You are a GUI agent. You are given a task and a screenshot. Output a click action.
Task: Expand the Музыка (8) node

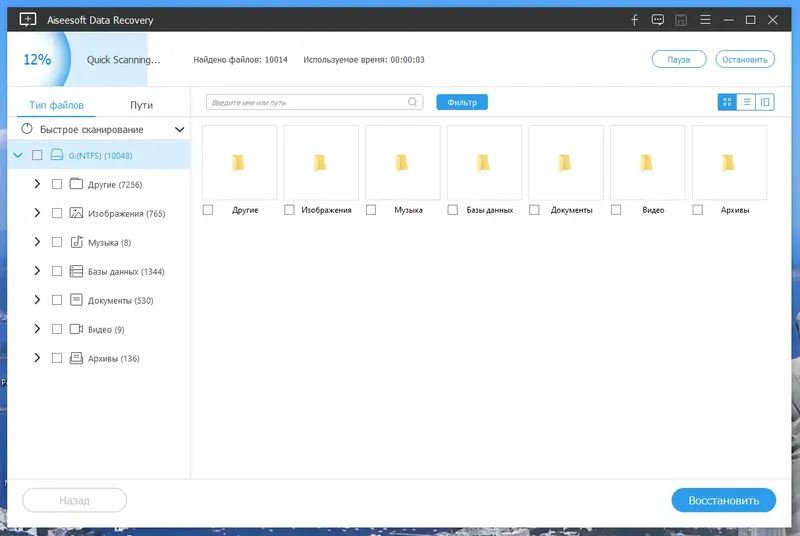pyautogui.click(x=37, y=242)
